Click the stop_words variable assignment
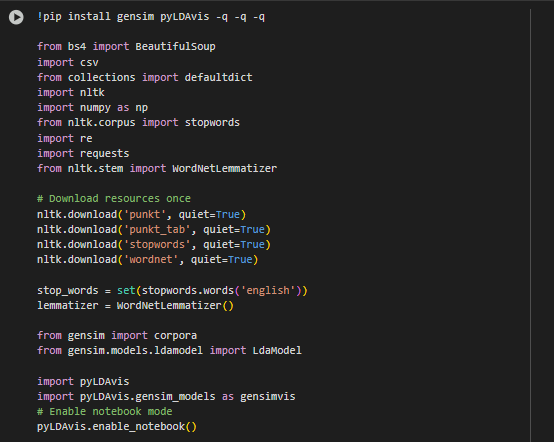The width and height of the screenshot is (554, 442). [172, 290]
